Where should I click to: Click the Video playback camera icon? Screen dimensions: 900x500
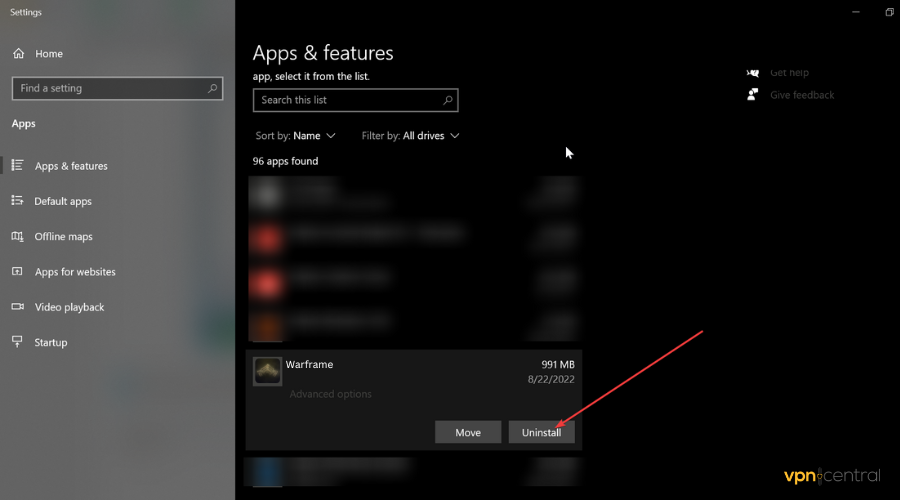tap(18, 307)
